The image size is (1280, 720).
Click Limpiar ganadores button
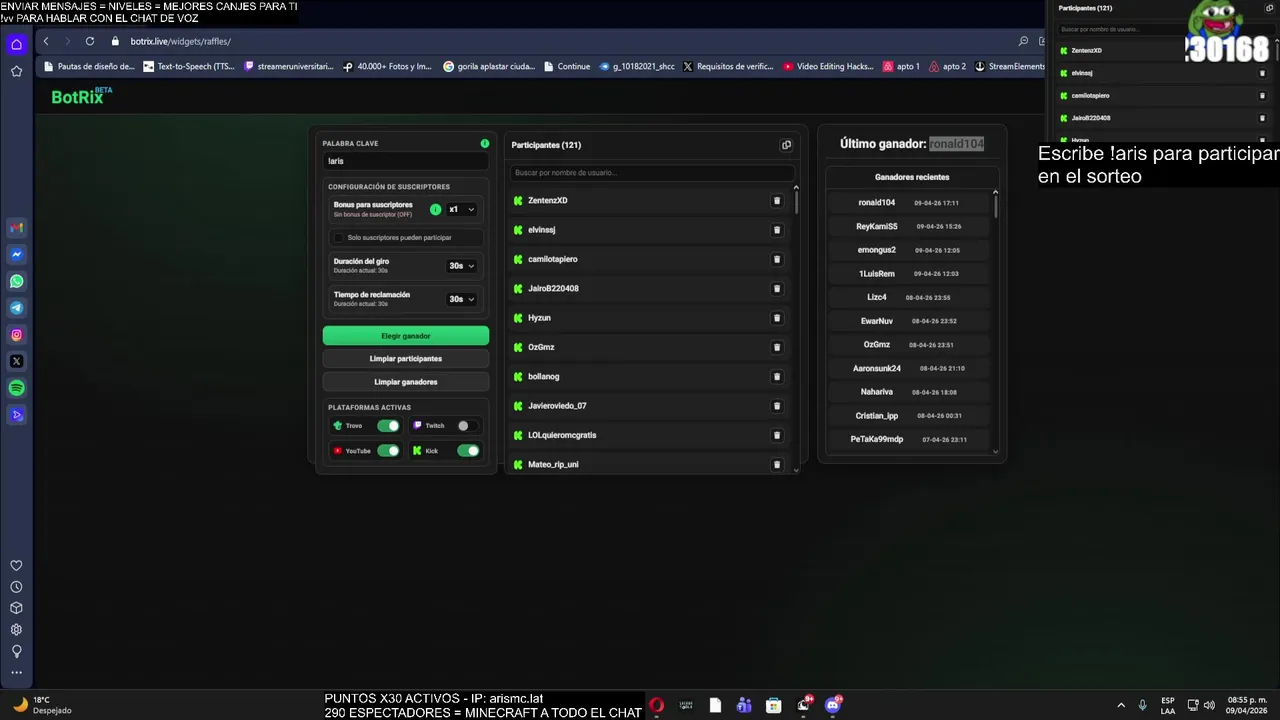point(406,382)
